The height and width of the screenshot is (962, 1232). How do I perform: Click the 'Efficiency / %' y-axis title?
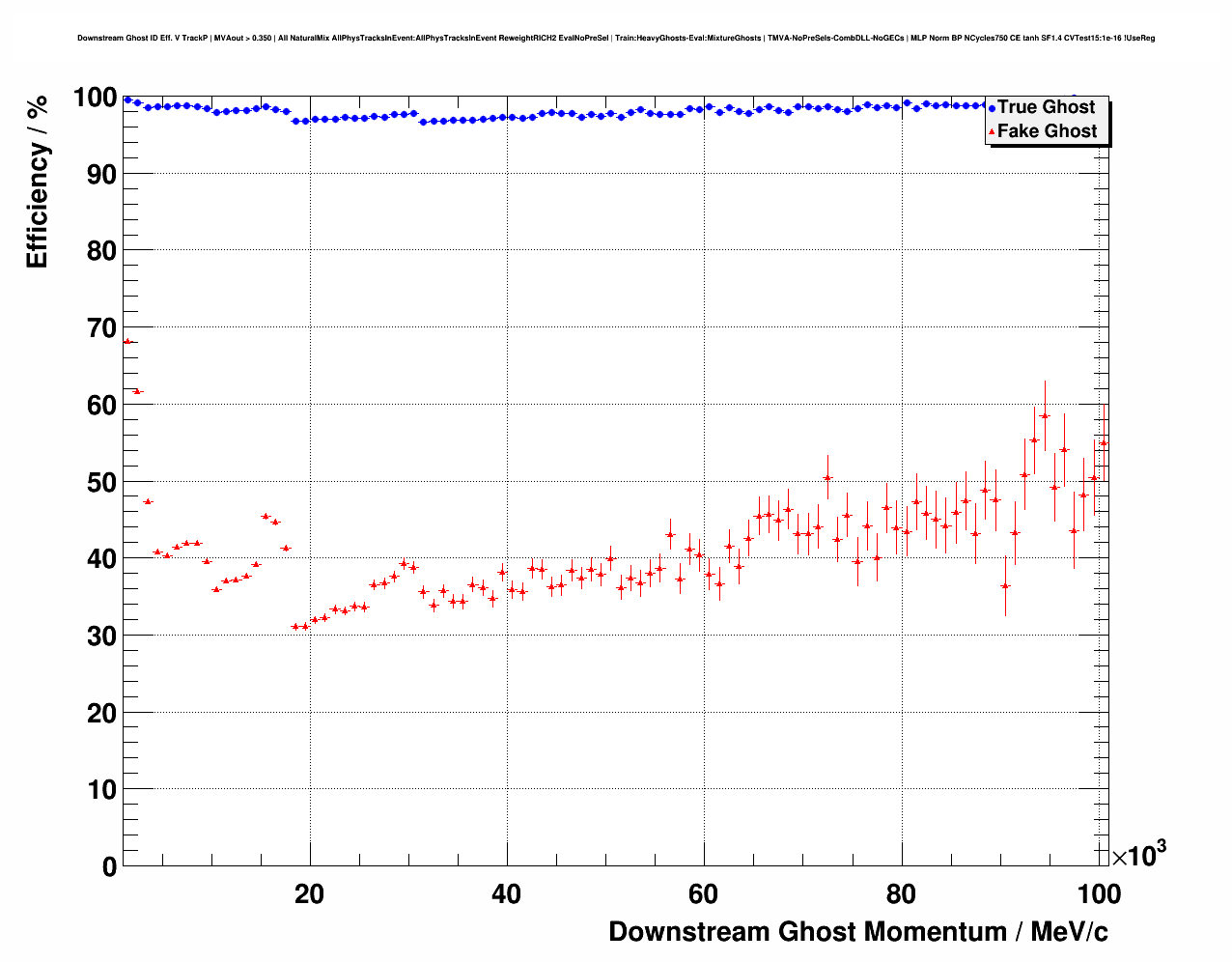pyautogui.click(x=37, y=183)
